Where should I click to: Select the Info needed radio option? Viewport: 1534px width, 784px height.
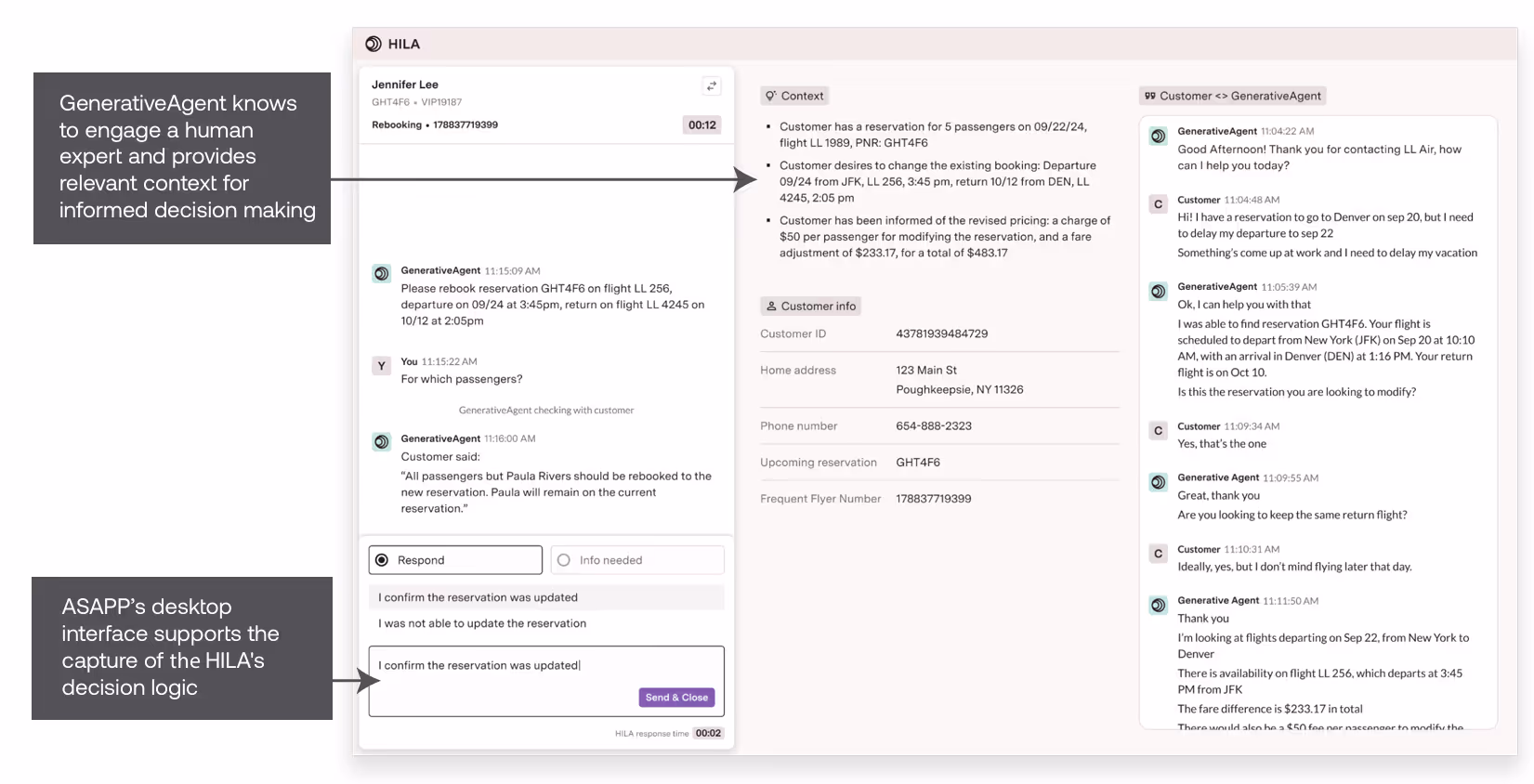(x=637, y=560)
